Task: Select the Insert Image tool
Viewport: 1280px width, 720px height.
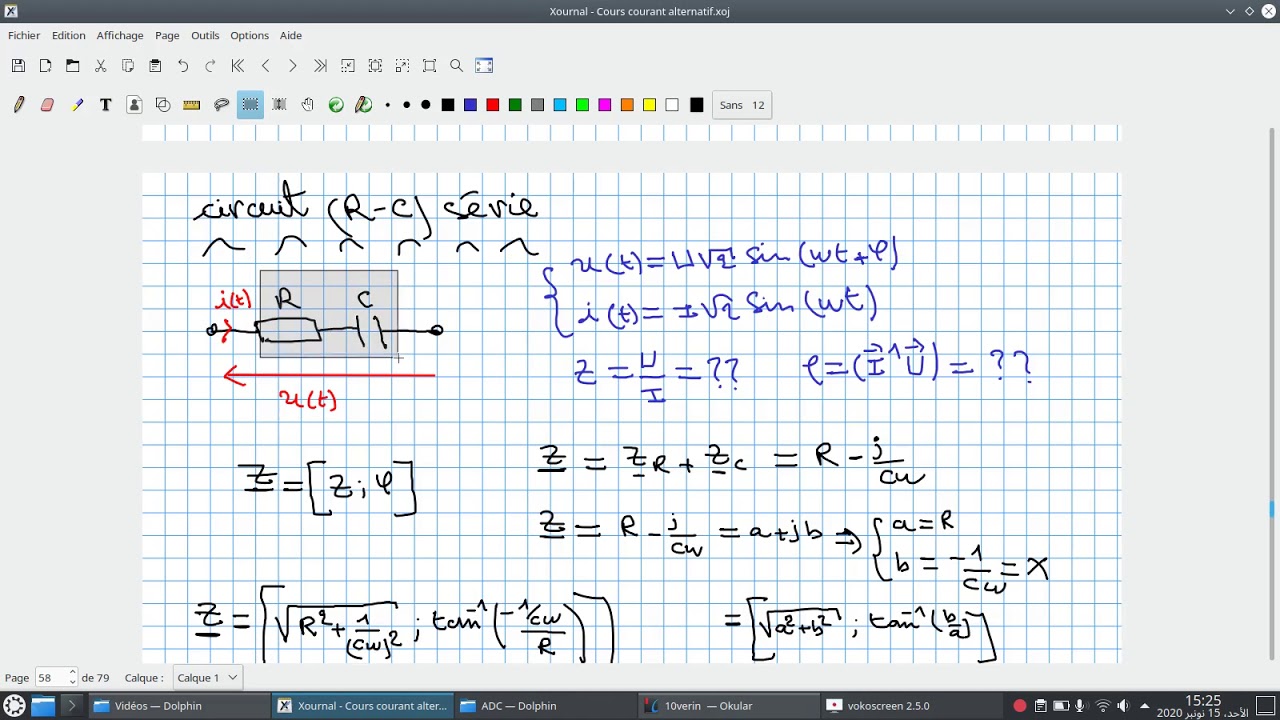Action: [x=134, y=105]
